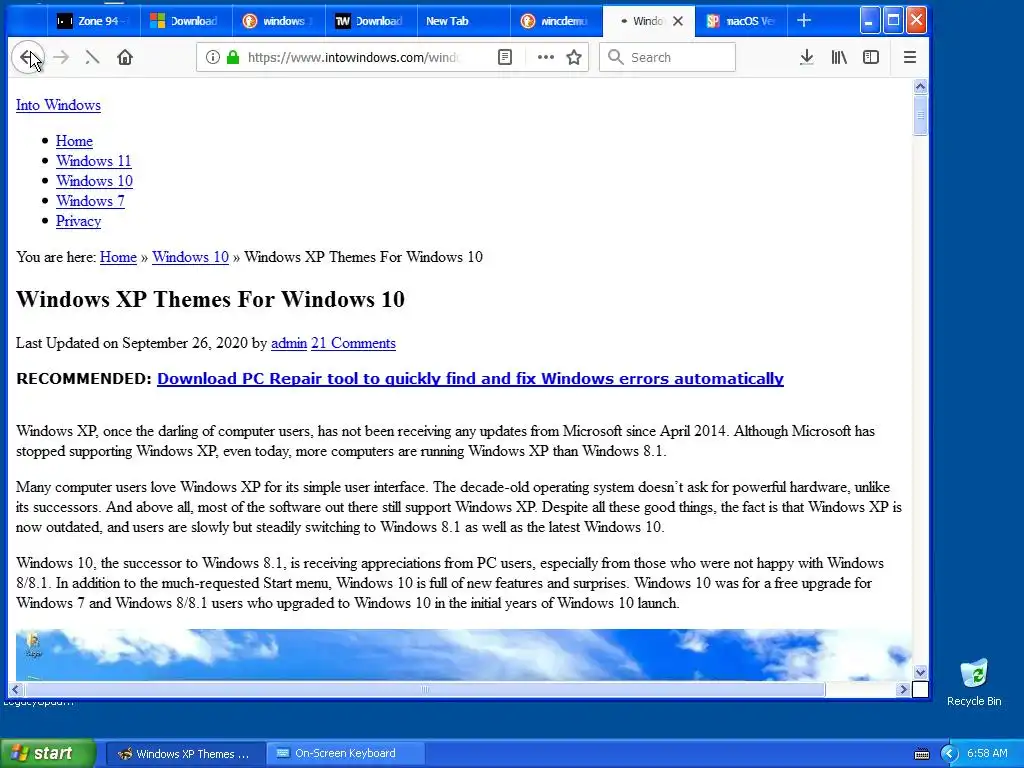Click the green padlock security icon

[232, 57]
